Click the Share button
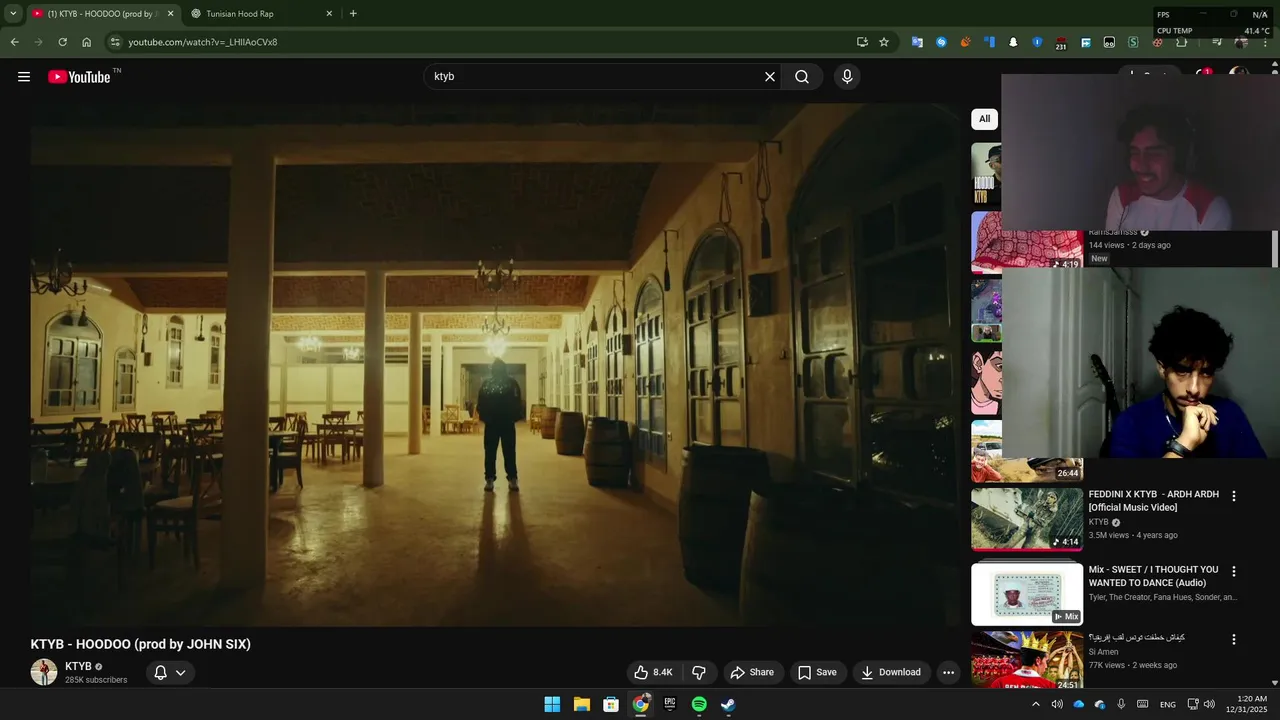 pyautogui.click(x=752, y=672)
